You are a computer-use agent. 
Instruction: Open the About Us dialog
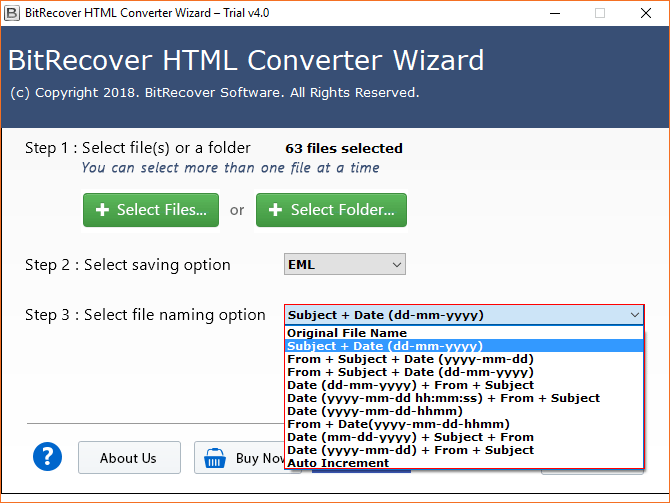tap(129, 458)
